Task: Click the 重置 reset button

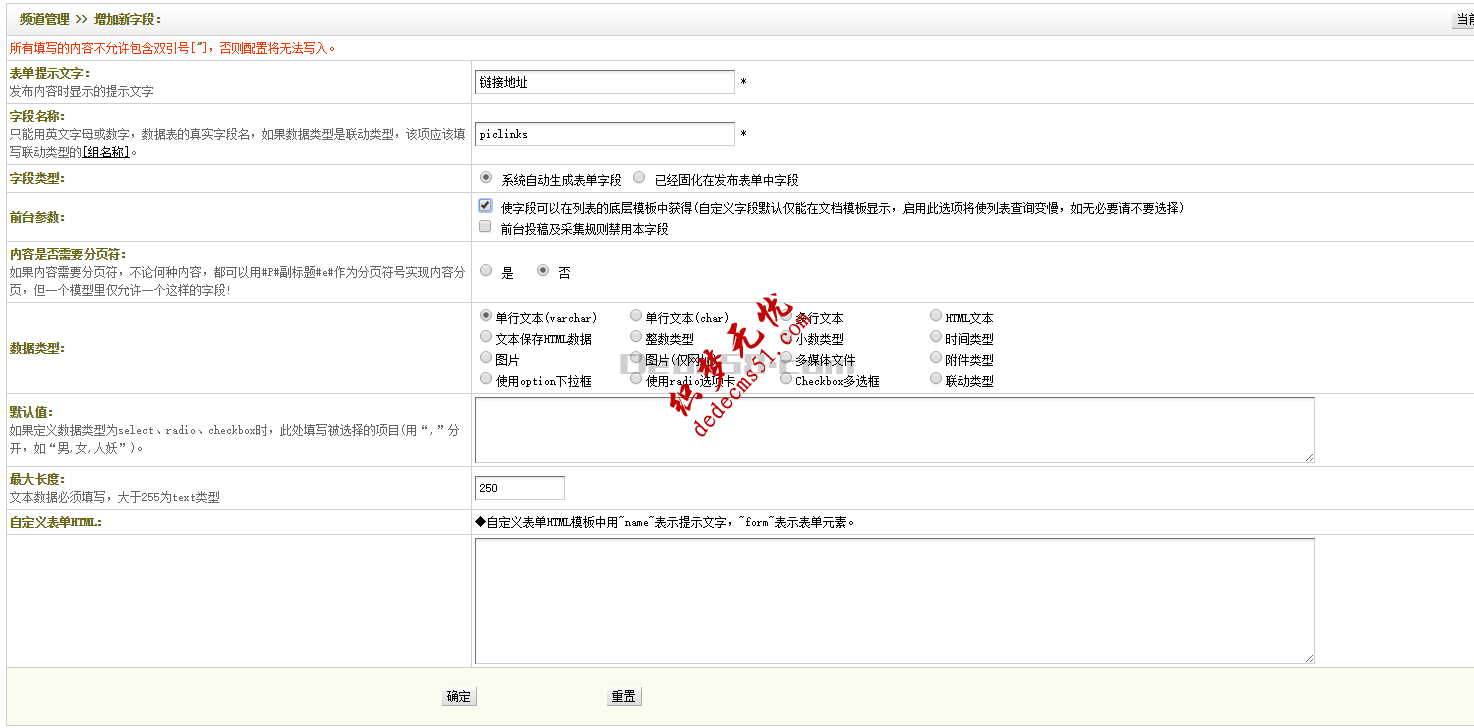Action: 623,696
